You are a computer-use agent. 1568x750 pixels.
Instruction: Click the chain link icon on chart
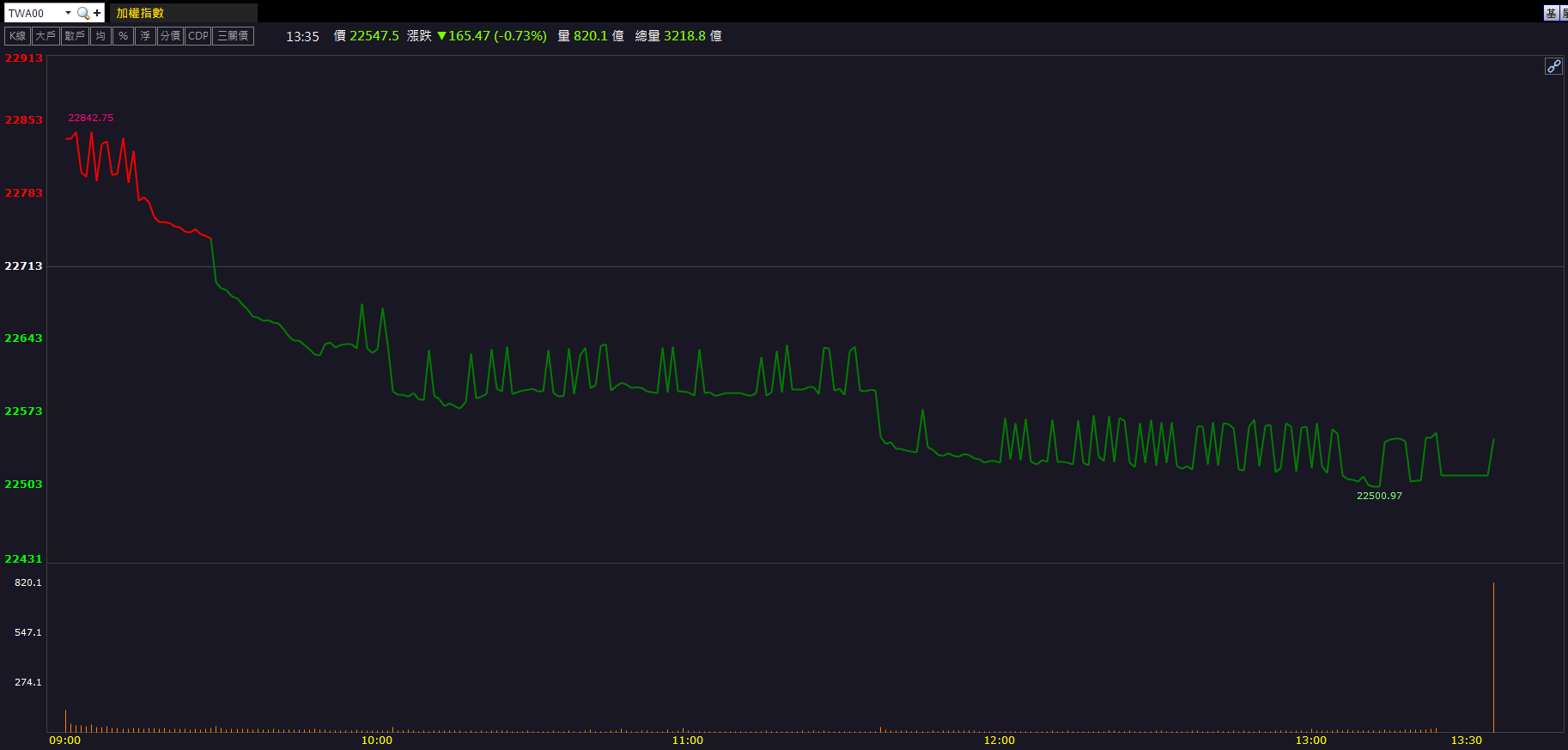(x=1553, y=66)
